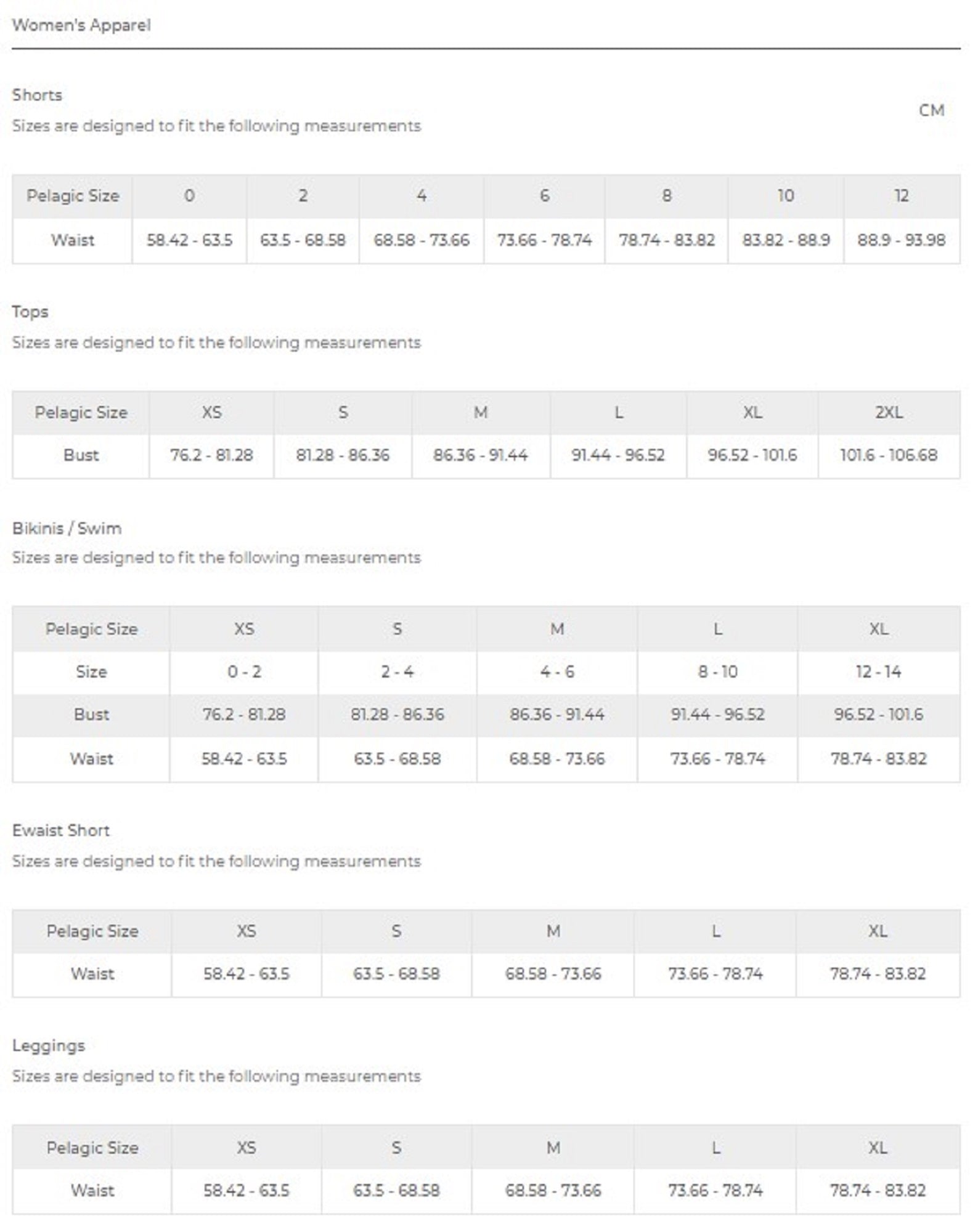Viewport: 978px width, 1232px height.
Task: Click size 6 column header in Shorts table
Action: click(544, 196)
